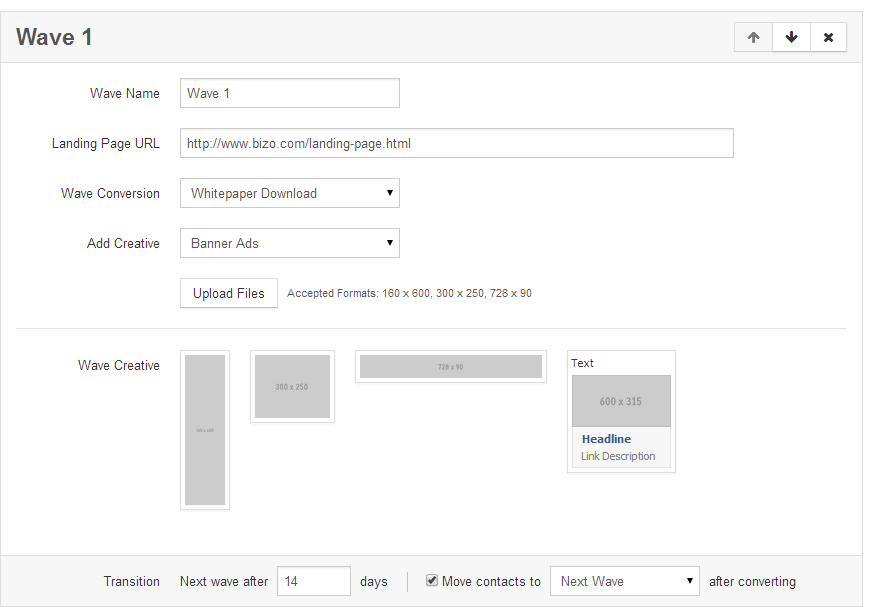Viewport: 874px width, 607px height.
Task: Select the 160 x 600 skyscraper creative
Action: click(205, 430)
